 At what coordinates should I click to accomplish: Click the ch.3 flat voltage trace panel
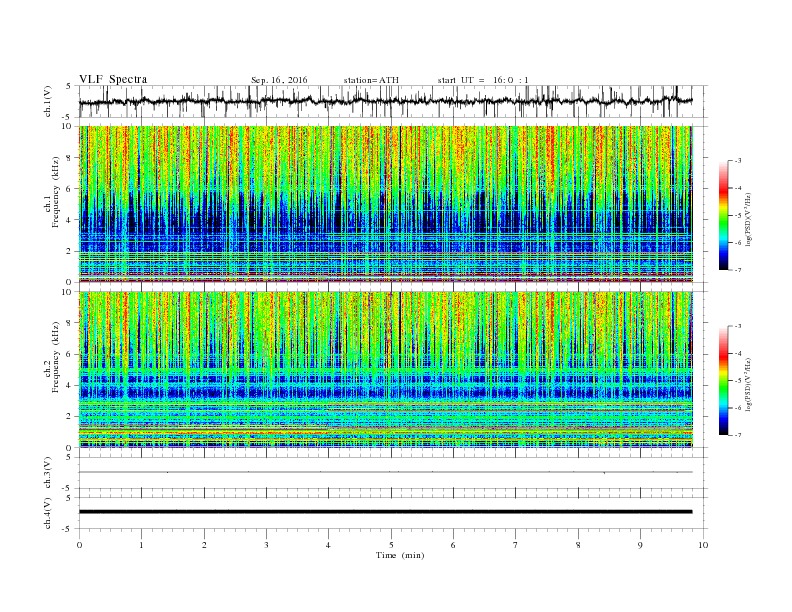[393, 473]
